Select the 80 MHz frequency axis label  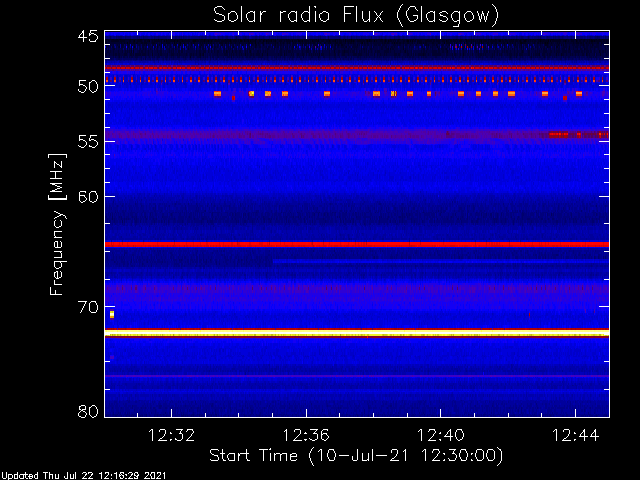(88, 411)
